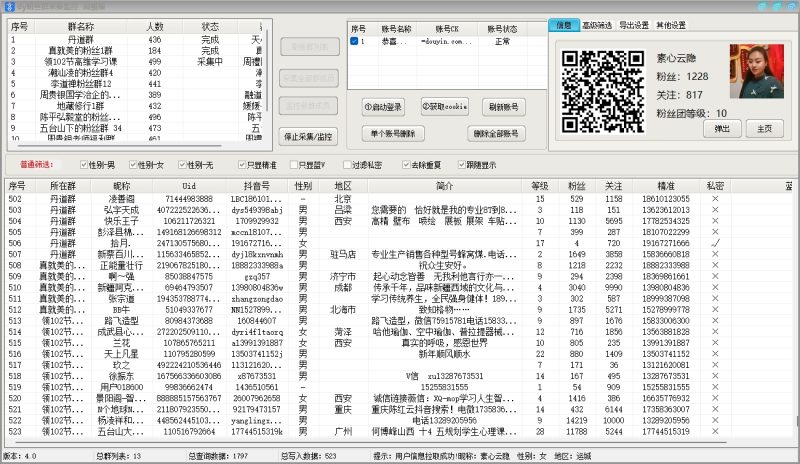Click the 精准 column header

click(x=665, y=186)
